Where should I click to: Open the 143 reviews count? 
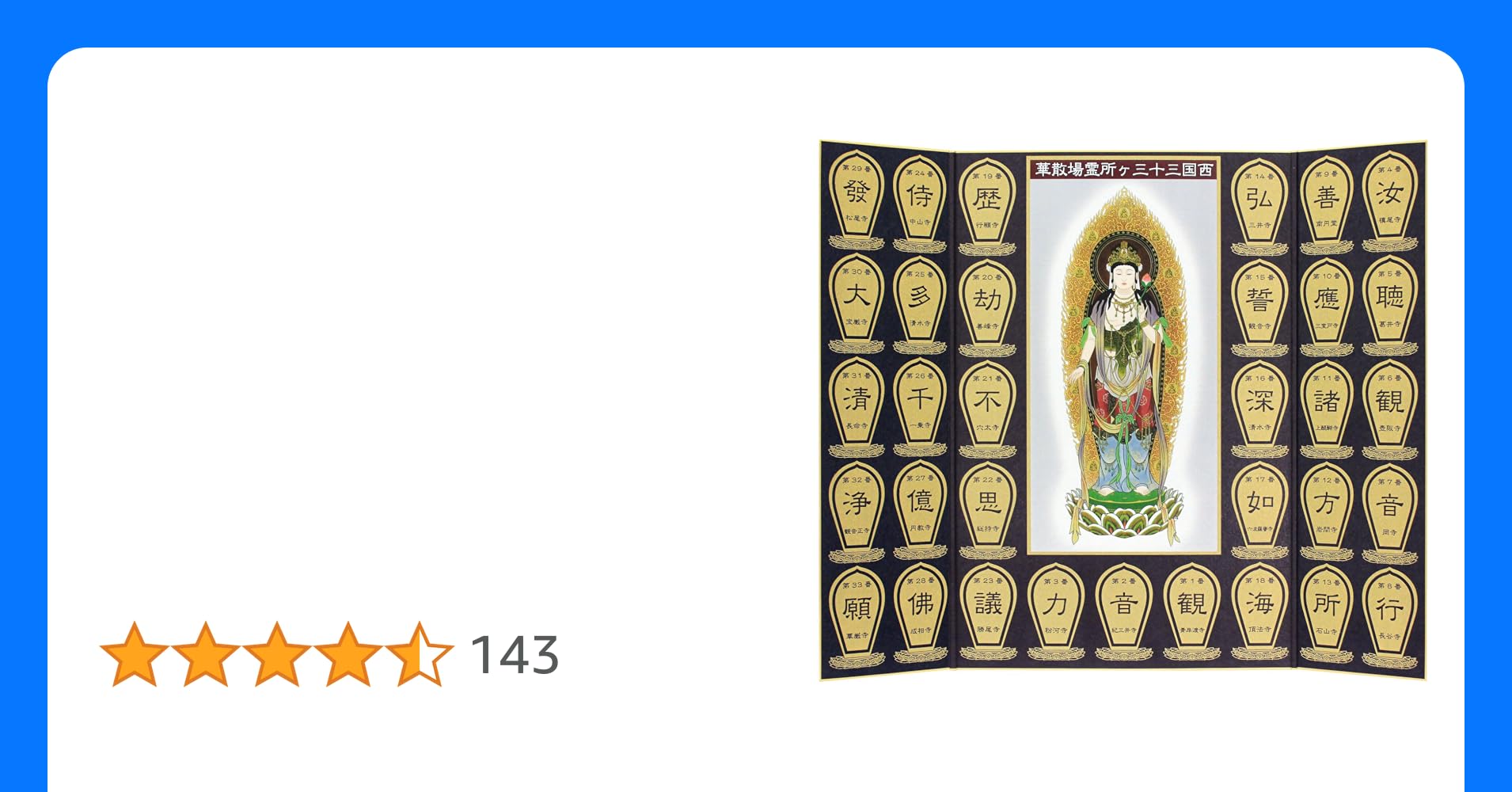click(x=515, y=656)
